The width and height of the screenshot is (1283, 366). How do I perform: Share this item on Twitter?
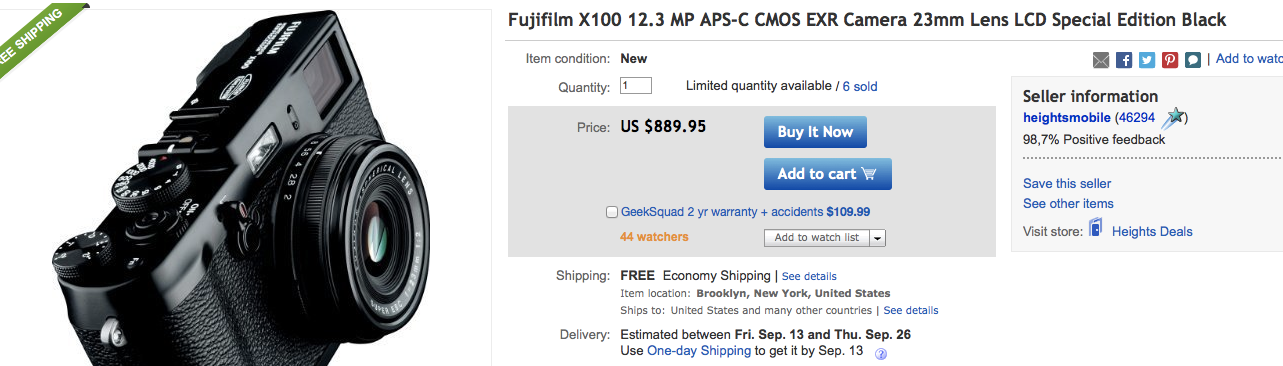pos(1147,60)
